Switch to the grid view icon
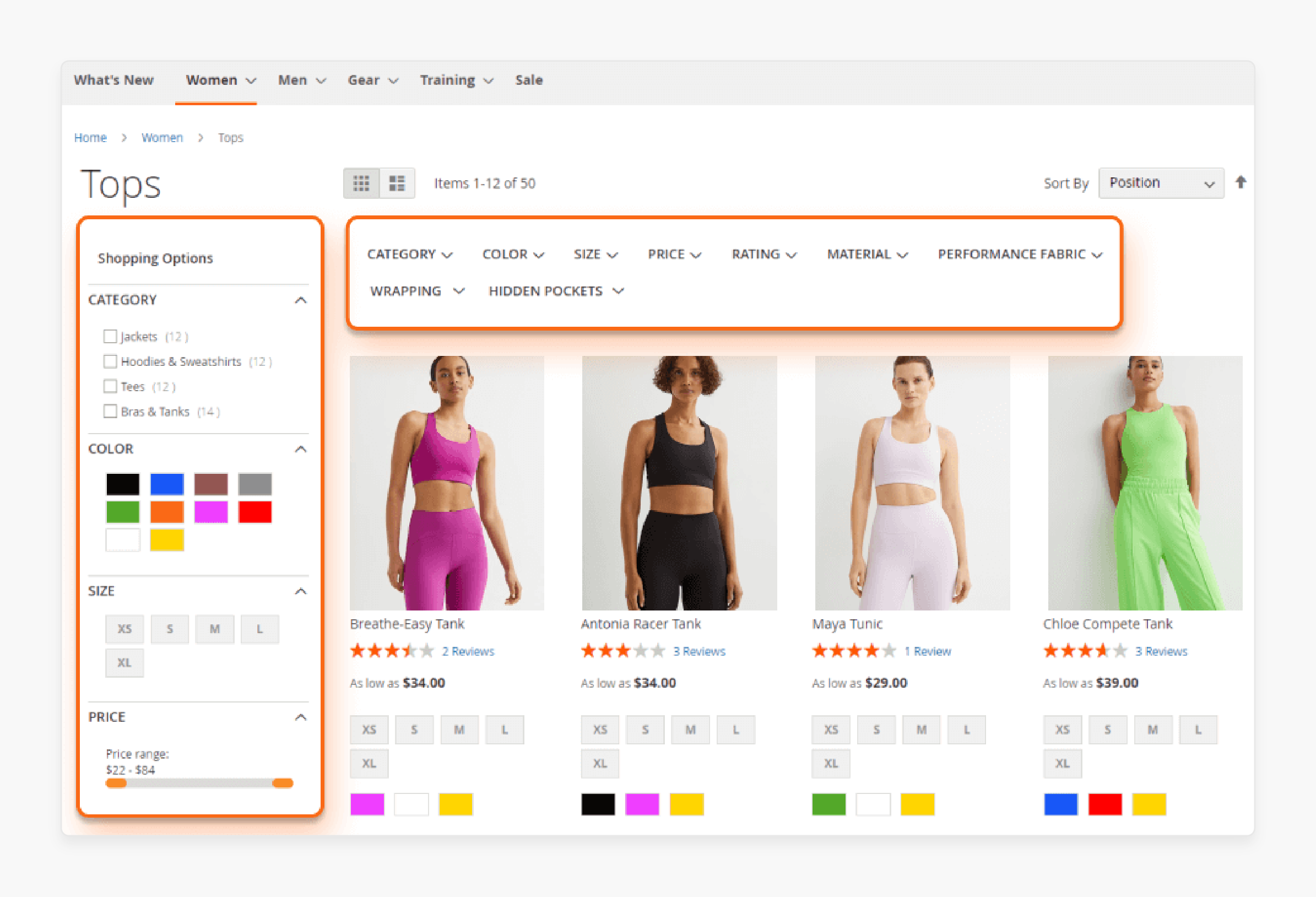1316x897 pixels. pos(362,182)
